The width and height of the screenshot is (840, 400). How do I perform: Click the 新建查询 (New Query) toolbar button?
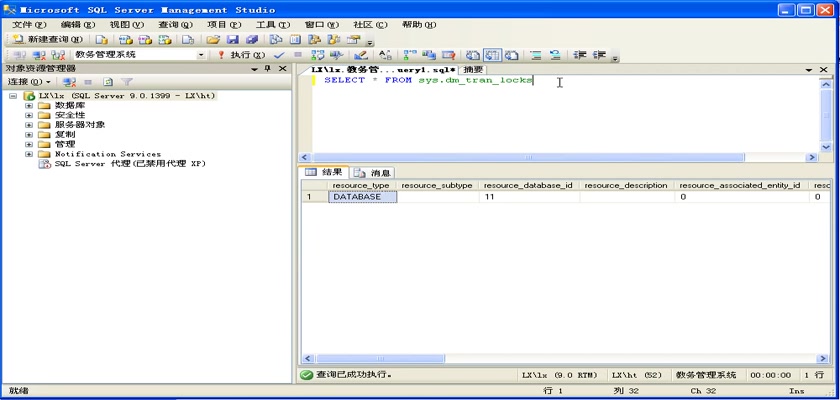point(47,40)
